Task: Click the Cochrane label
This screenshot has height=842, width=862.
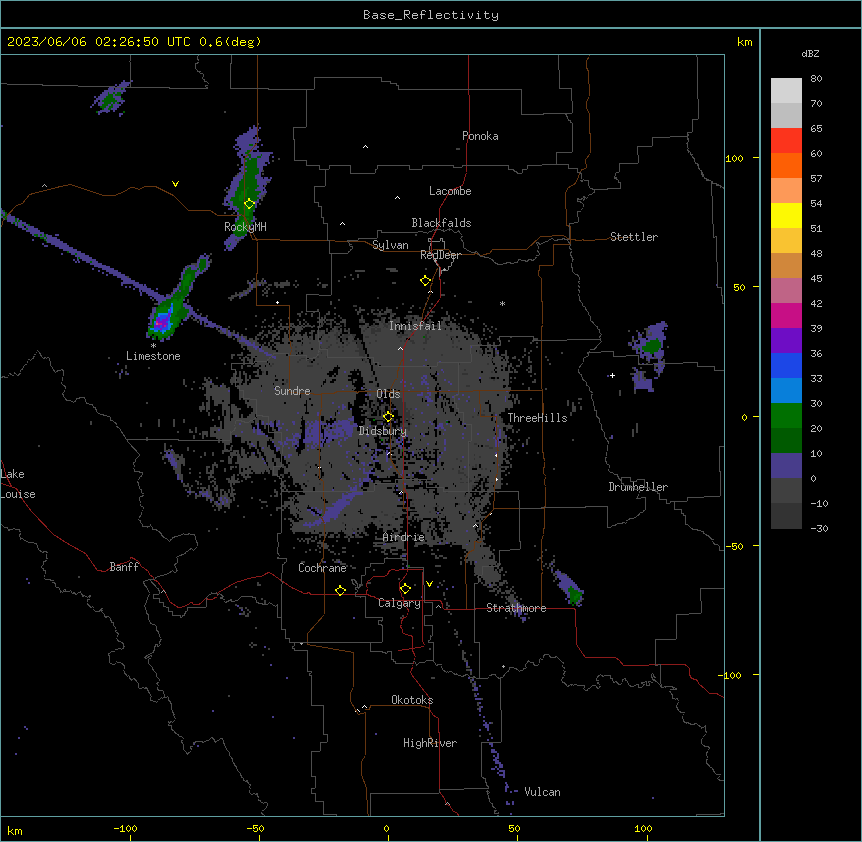Action: click(322, 568)
